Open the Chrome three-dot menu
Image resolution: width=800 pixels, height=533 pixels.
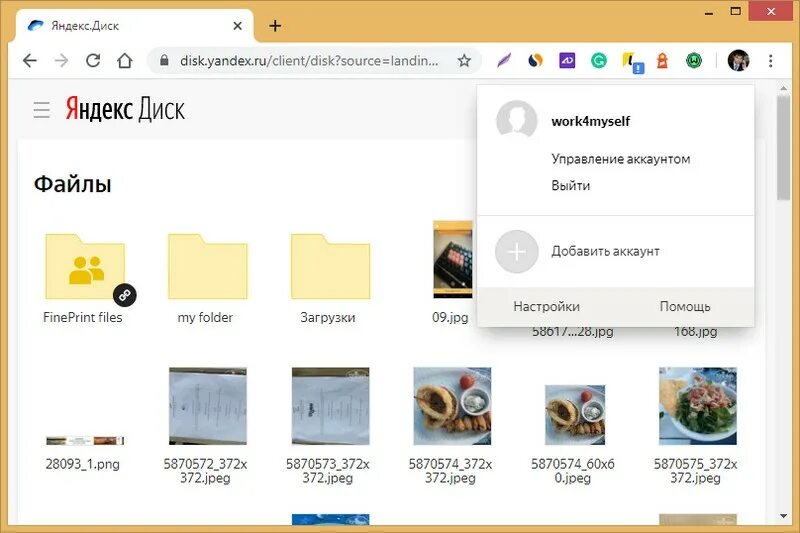click(x=770, y=61)
